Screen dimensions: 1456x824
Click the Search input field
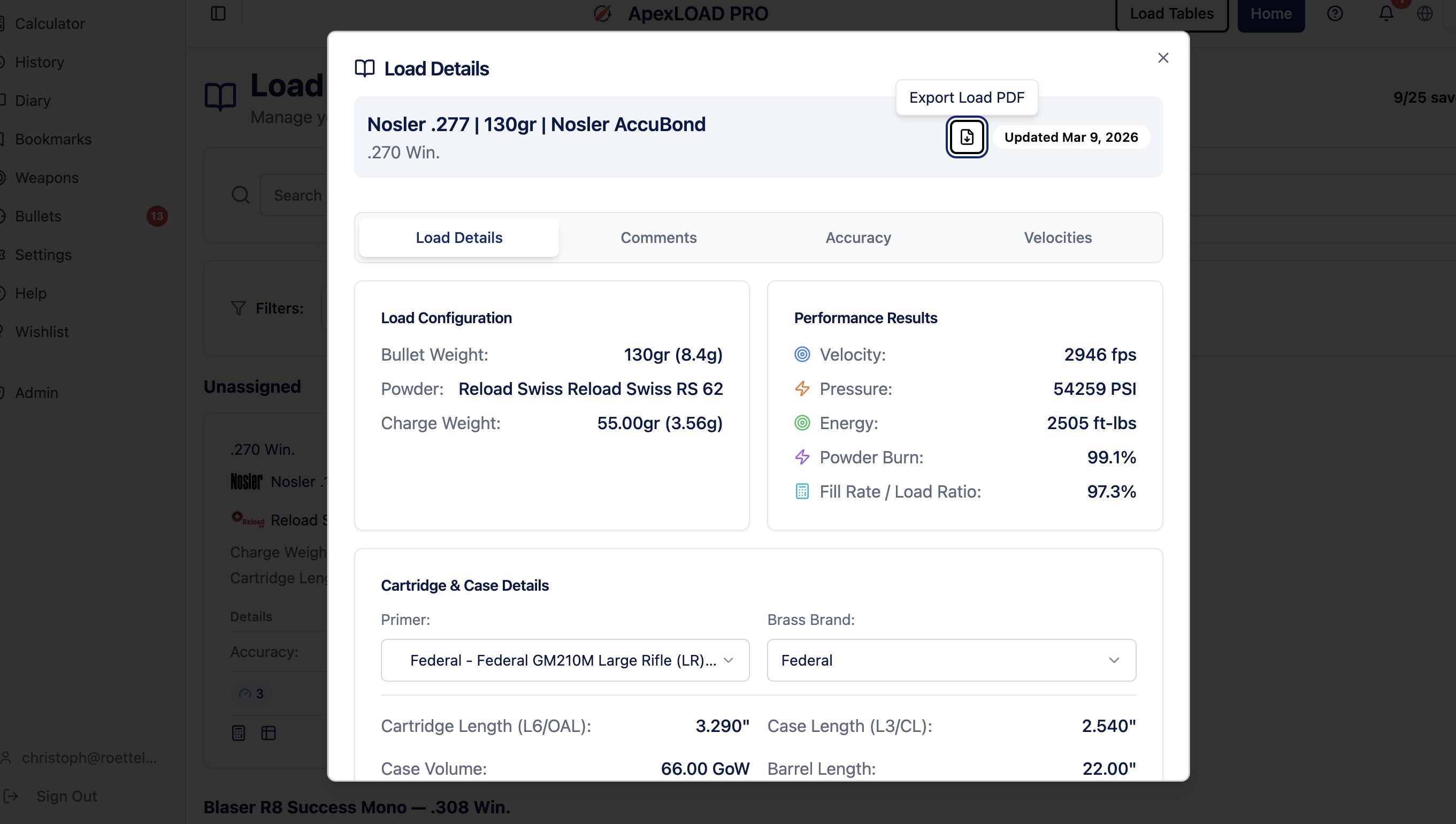click(297, 195)
